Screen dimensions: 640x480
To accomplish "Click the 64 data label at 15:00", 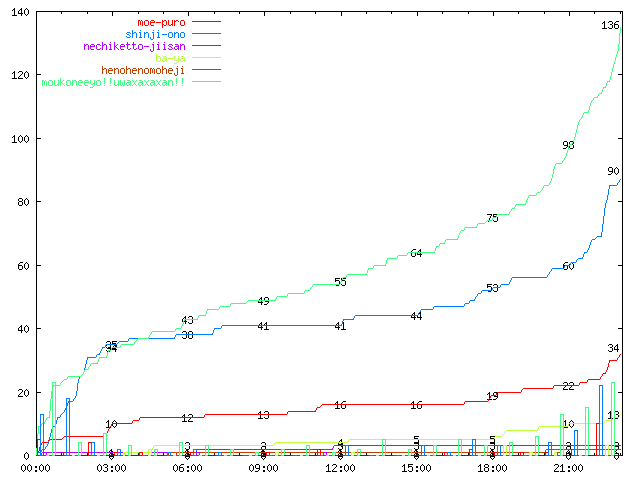I will (416, 253).
